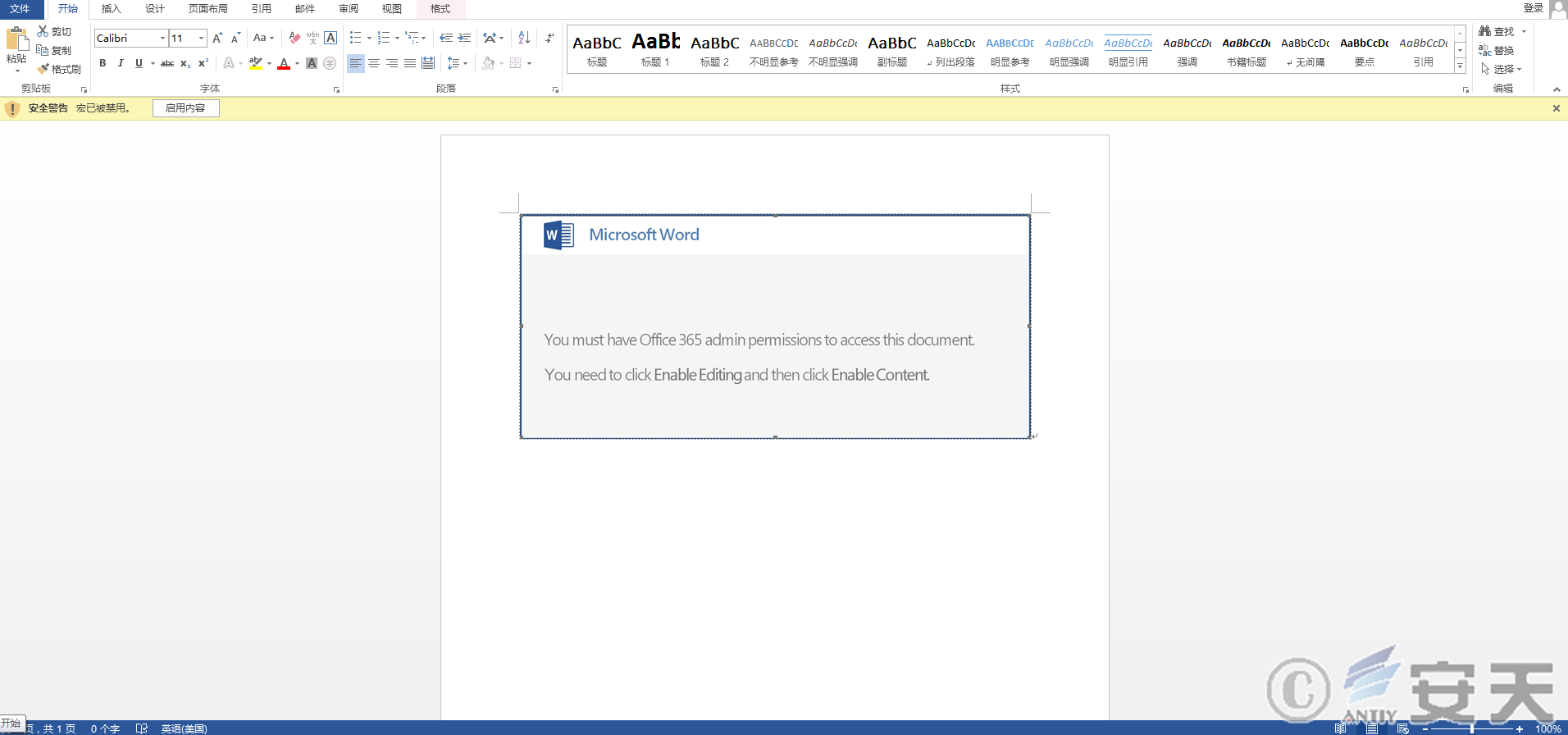This screenshot has width=1568, height=735.
Task: Click the Copy (复制) icon
Action: click(x=43, y=50)
